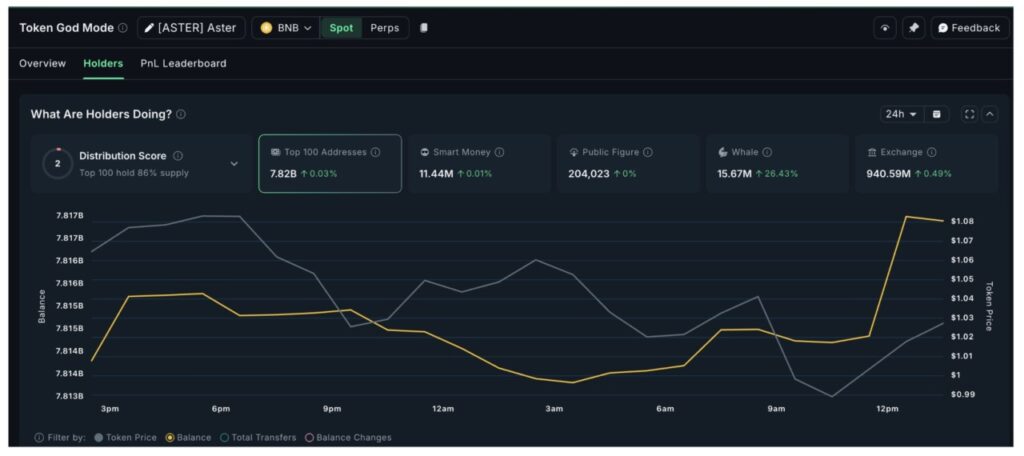Open the 24h timeframe dropdown
Screen dimensions: 1024x456
click(900, 114)
